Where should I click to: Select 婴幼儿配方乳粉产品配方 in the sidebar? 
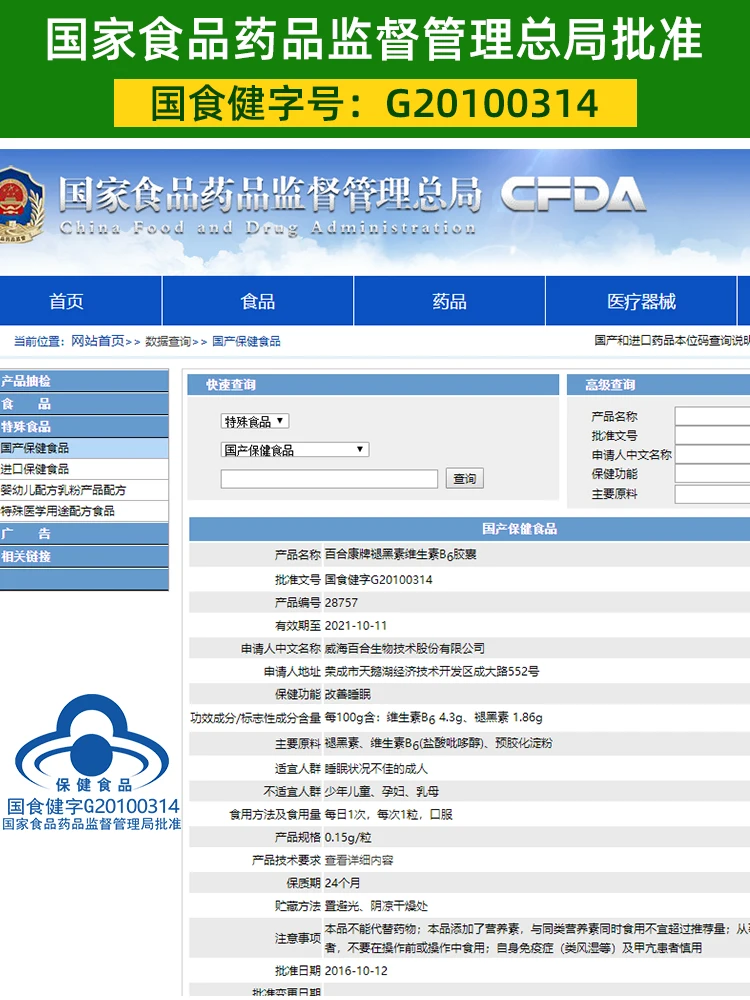point(84,490)
